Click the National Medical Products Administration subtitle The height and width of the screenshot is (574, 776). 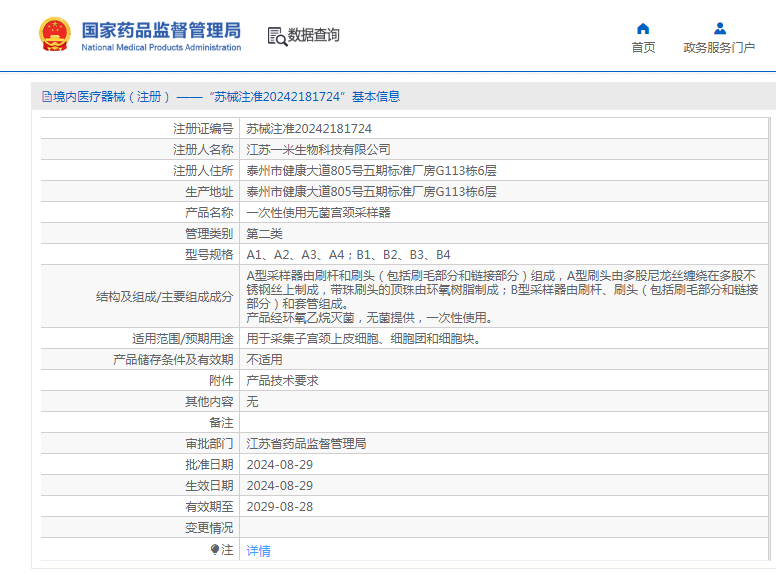pyautogui.click(x=161, y=48)
